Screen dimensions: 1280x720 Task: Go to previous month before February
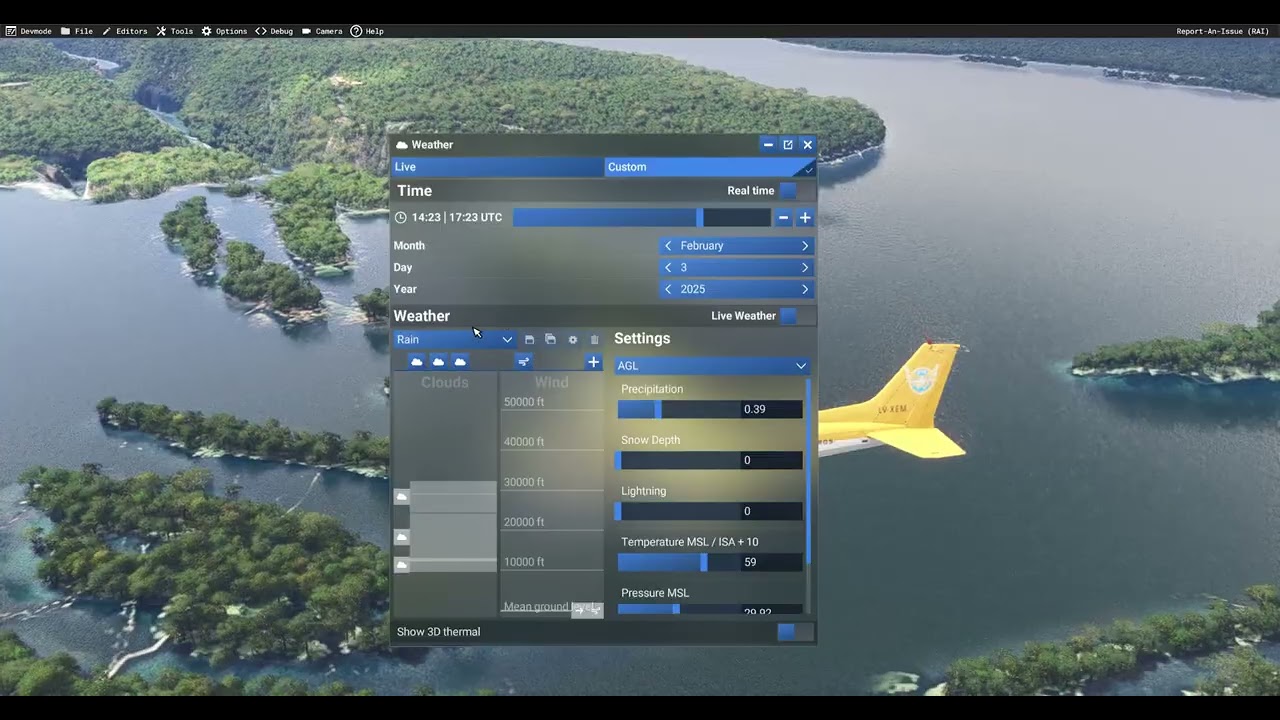(x=668, y=246)
